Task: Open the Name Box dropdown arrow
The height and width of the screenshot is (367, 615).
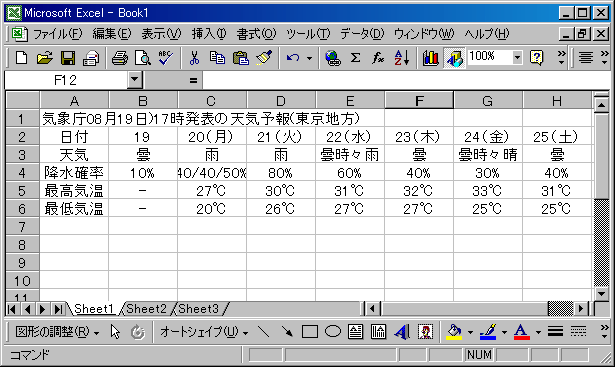Action: tap(134, 80)
